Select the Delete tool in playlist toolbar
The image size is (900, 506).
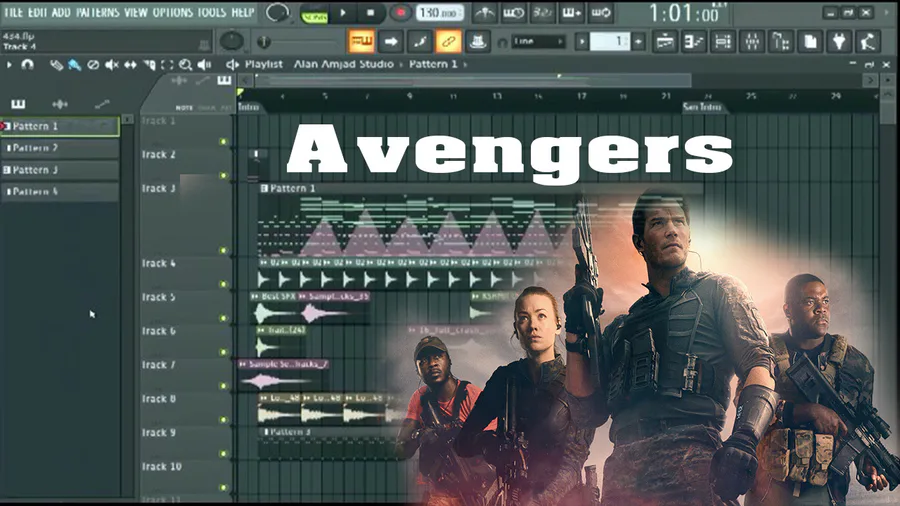click(93, 65)
